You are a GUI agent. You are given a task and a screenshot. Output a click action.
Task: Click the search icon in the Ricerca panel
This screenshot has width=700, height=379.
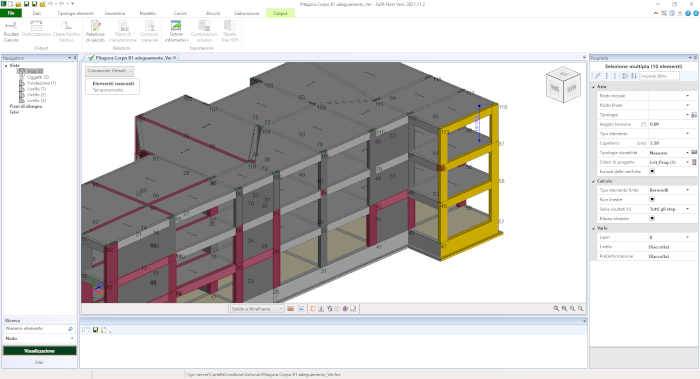(70, 329)
